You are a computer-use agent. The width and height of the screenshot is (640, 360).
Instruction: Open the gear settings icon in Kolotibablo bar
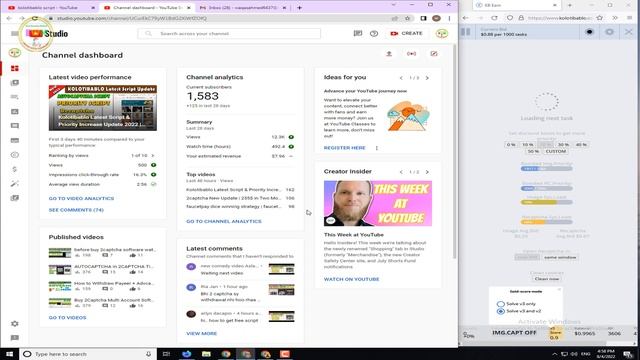click(x=609, y=32)
